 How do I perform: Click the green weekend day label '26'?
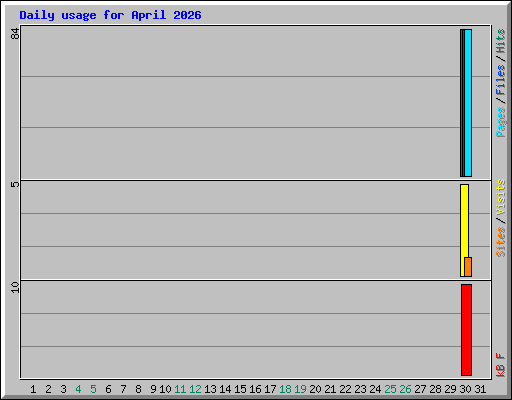(x=405, y=389)
